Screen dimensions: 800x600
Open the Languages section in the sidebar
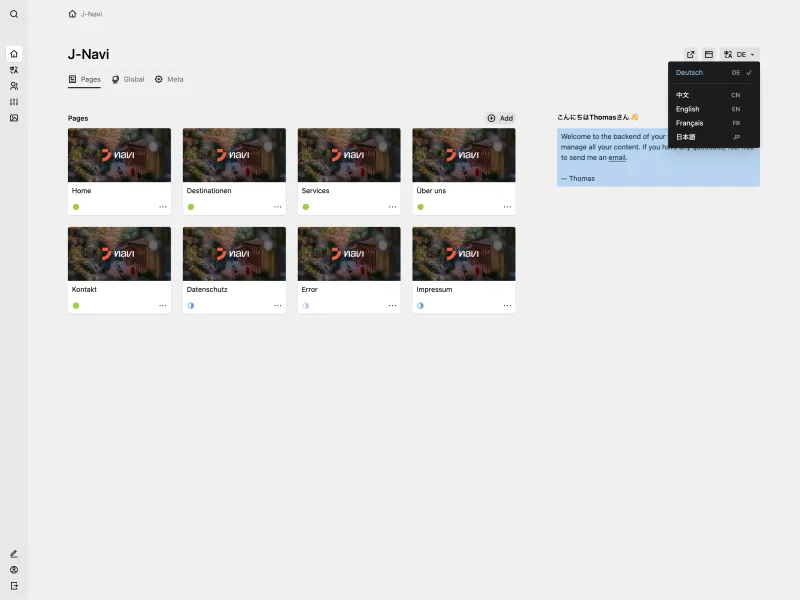click(x=14, y=70)
